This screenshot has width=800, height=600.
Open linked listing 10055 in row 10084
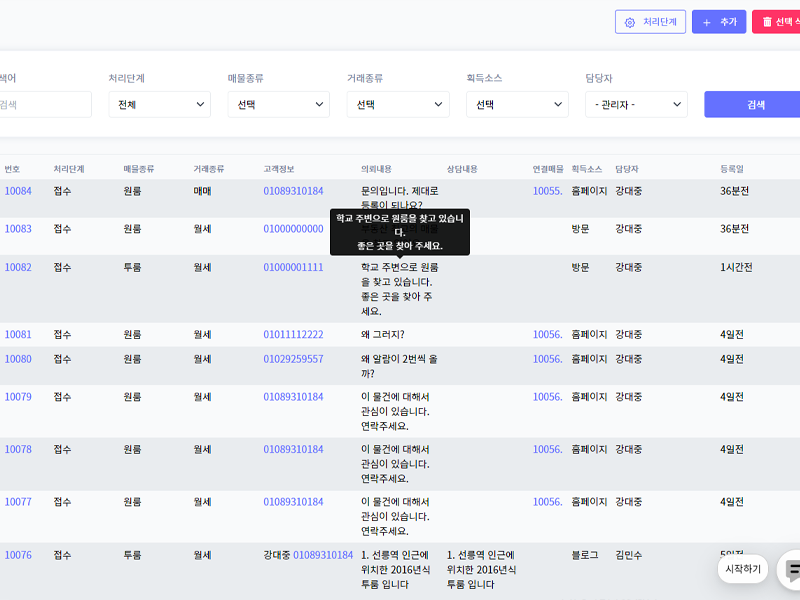click(x=547, y=191)
